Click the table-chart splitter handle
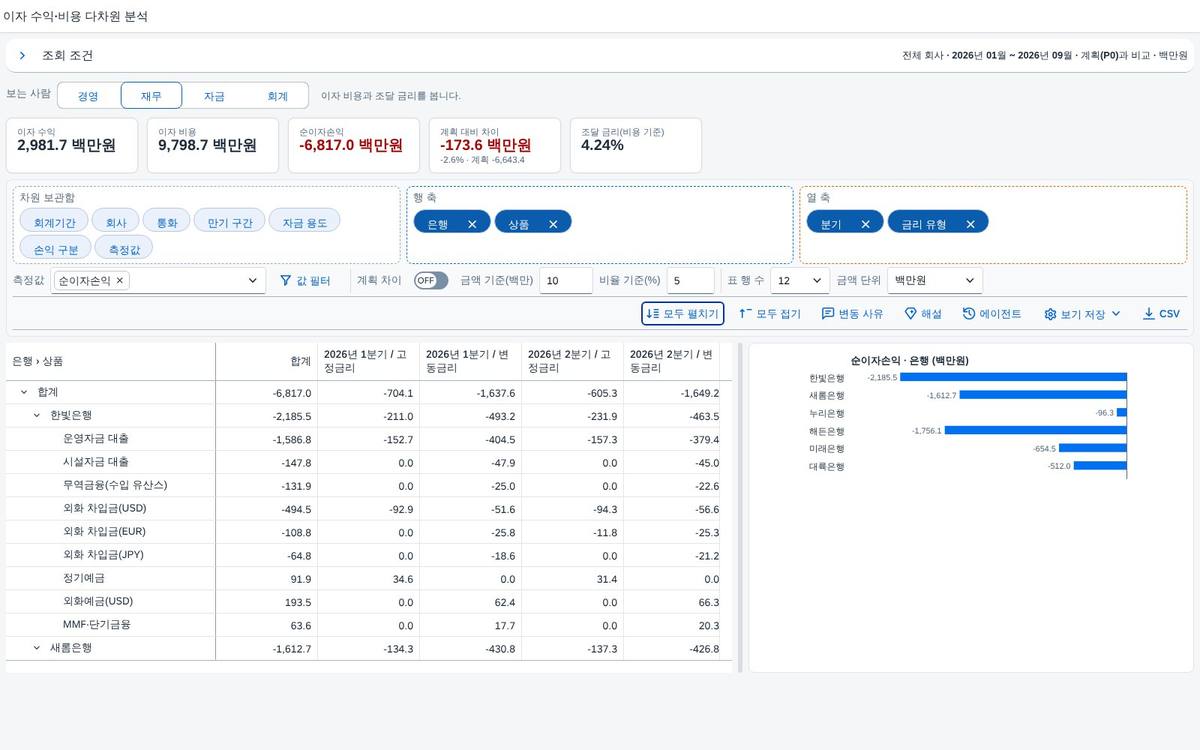The height and width of the screenshot is (750, 1200). click(x=740, y=508)
